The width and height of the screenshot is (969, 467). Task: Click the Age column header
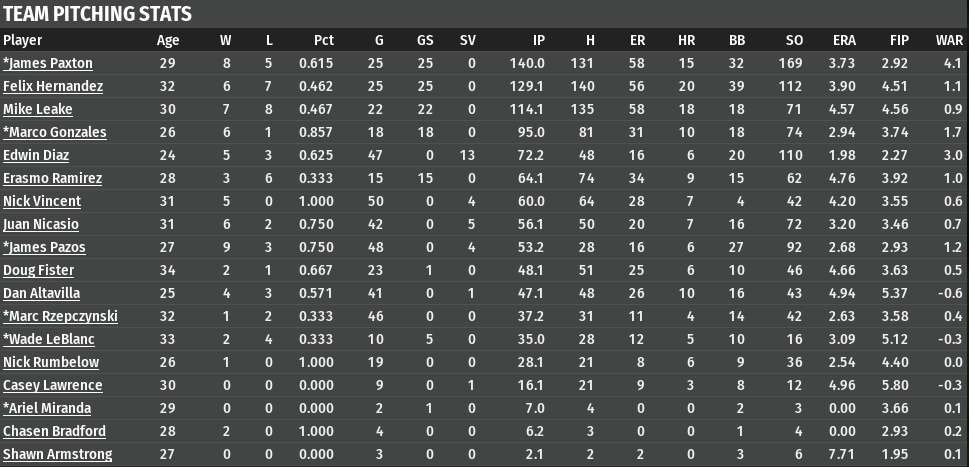point(168,41)
